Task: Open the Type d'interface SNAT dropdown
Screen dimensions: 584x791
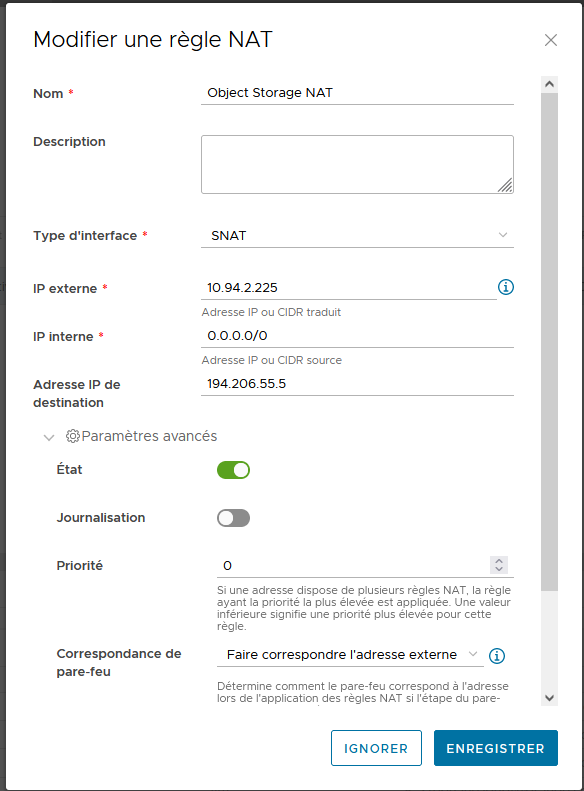Action: pos(357,236)
